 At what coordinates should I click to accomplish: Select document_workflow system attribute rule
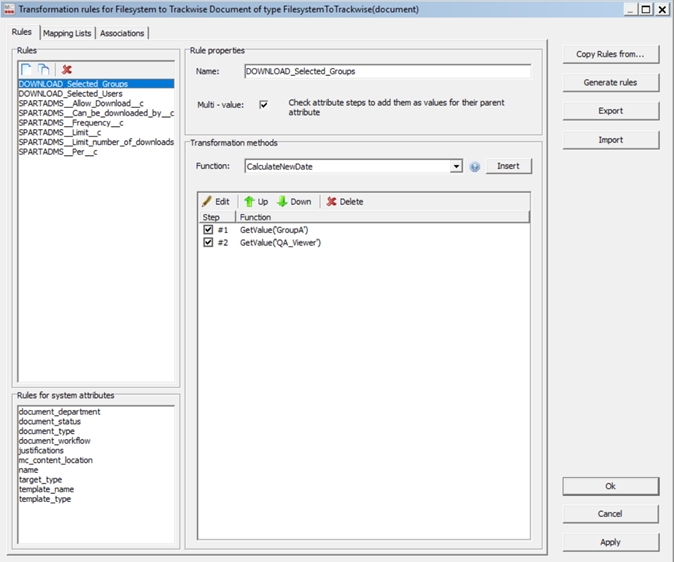[x=54, y=441]
